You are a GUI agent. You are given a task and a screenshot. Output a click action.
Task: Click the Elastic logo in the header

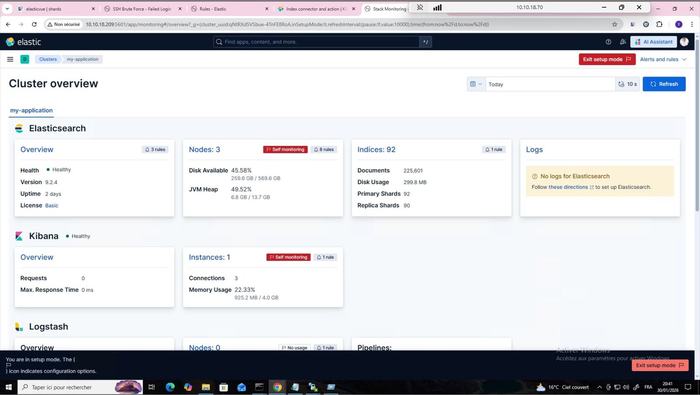pyautogui.click(x=24, y=42)
